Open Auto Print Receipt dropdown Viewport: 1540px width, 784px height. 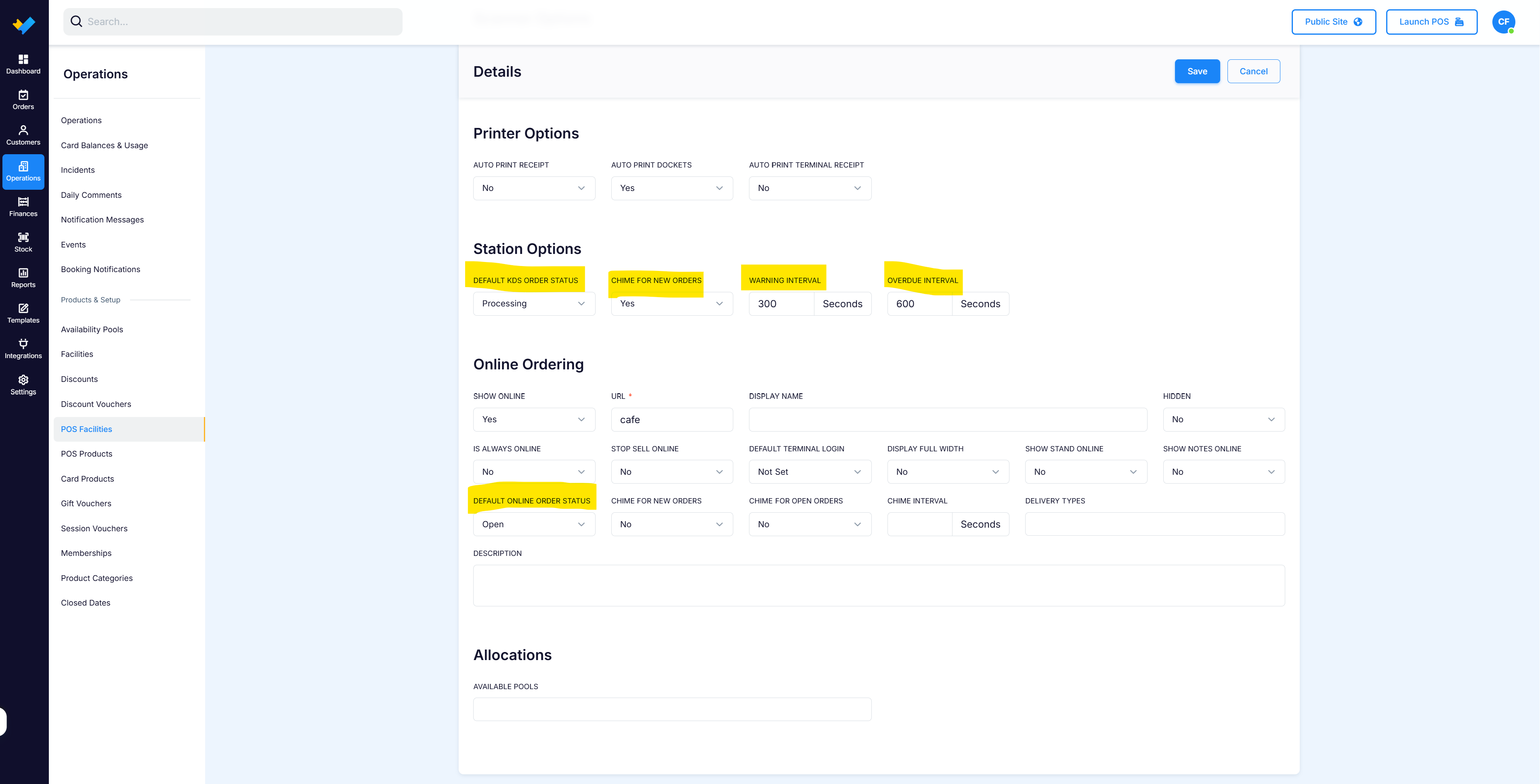(x=534, y=188)
